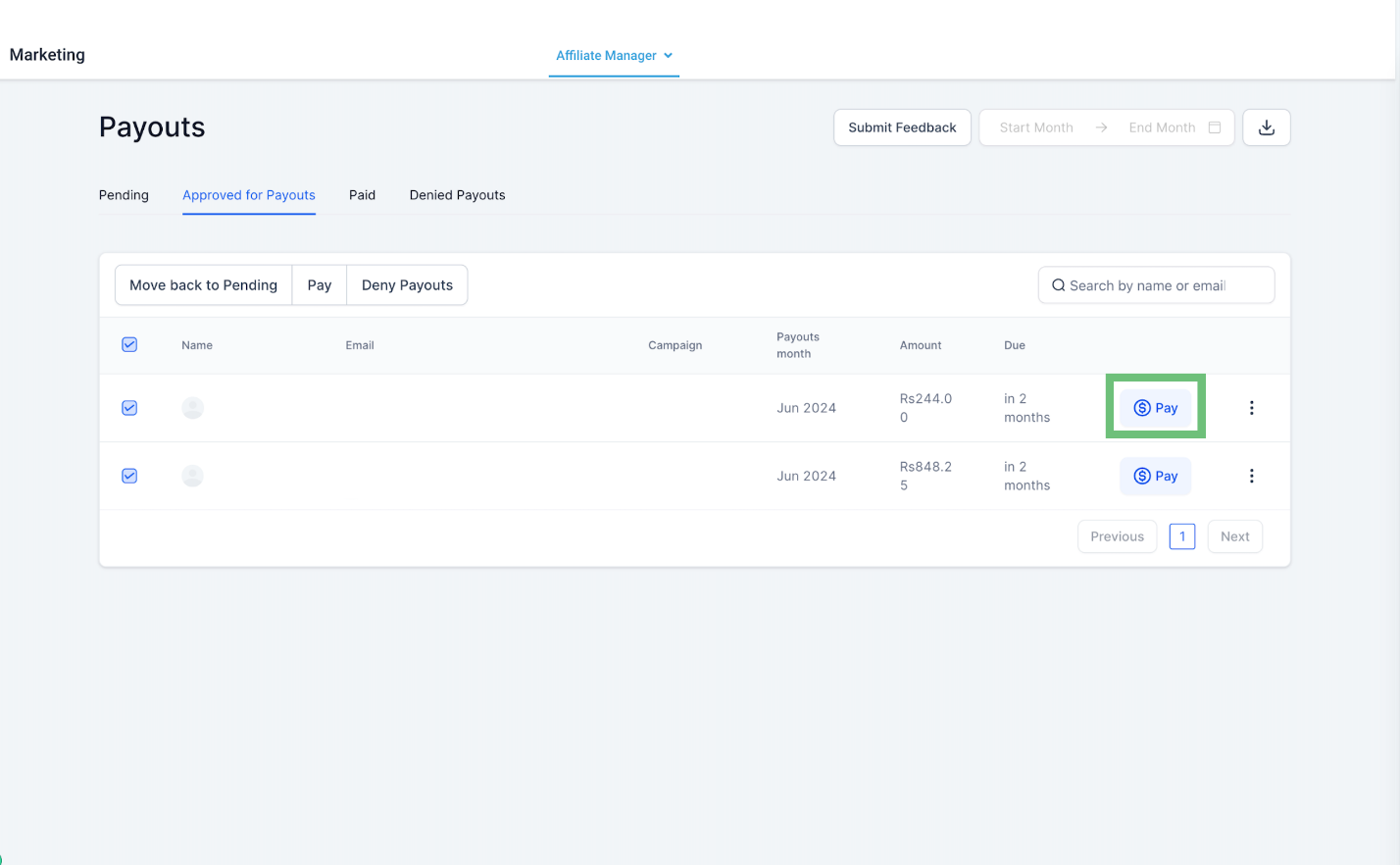Switch to the Pending tab
Screen dimensions: 1400x865
[x=124, y=195]
